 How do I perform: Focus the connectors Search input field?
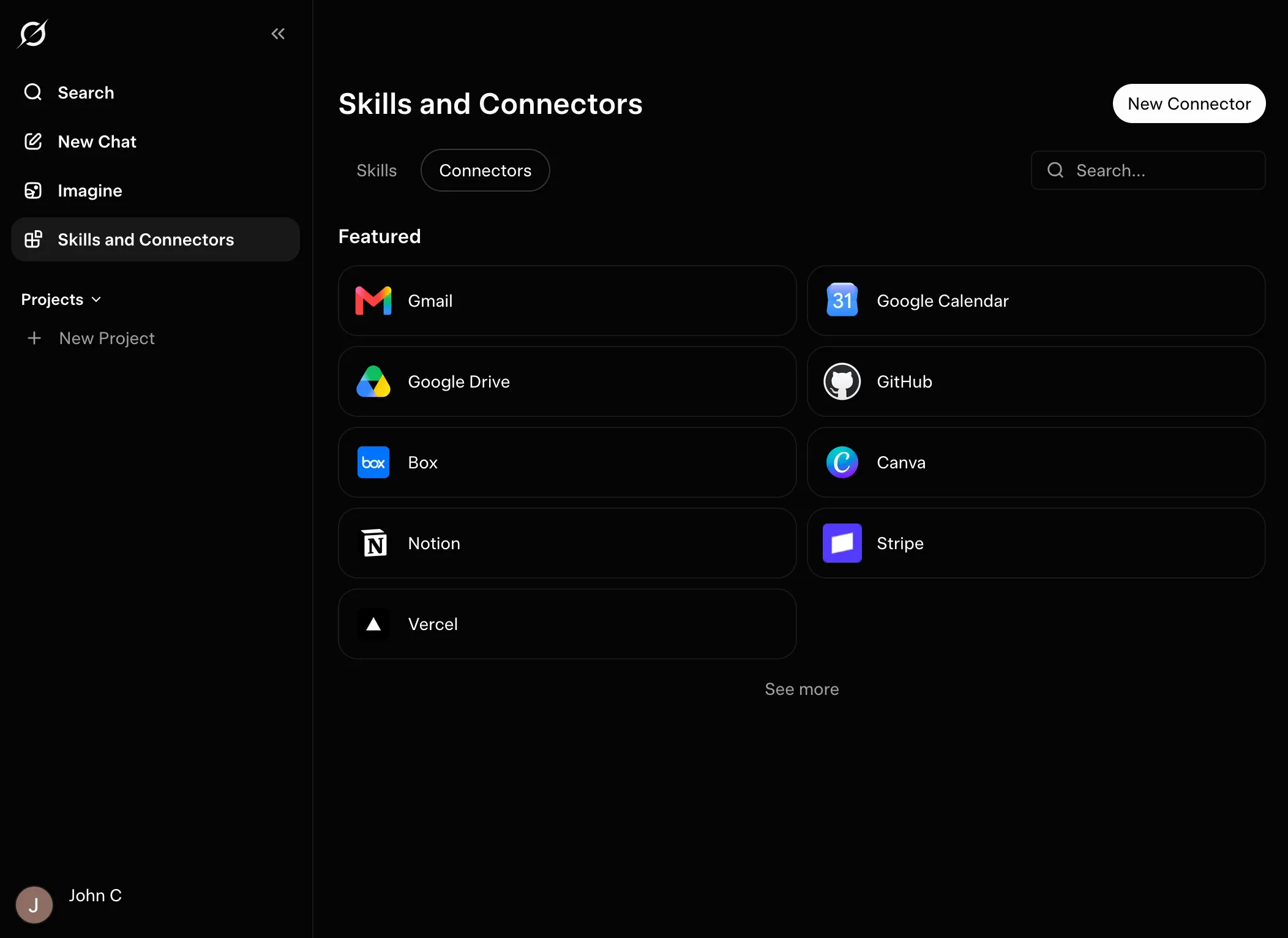1148,170
